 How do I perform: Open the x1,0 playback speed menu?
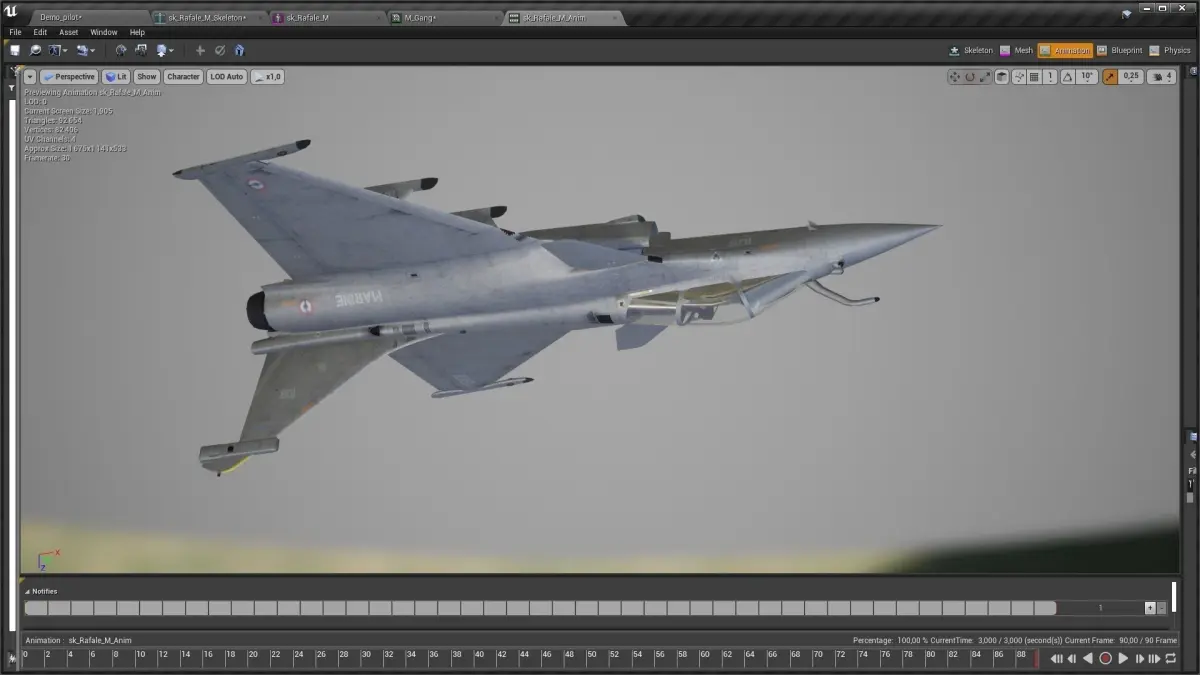click(268, 76)
